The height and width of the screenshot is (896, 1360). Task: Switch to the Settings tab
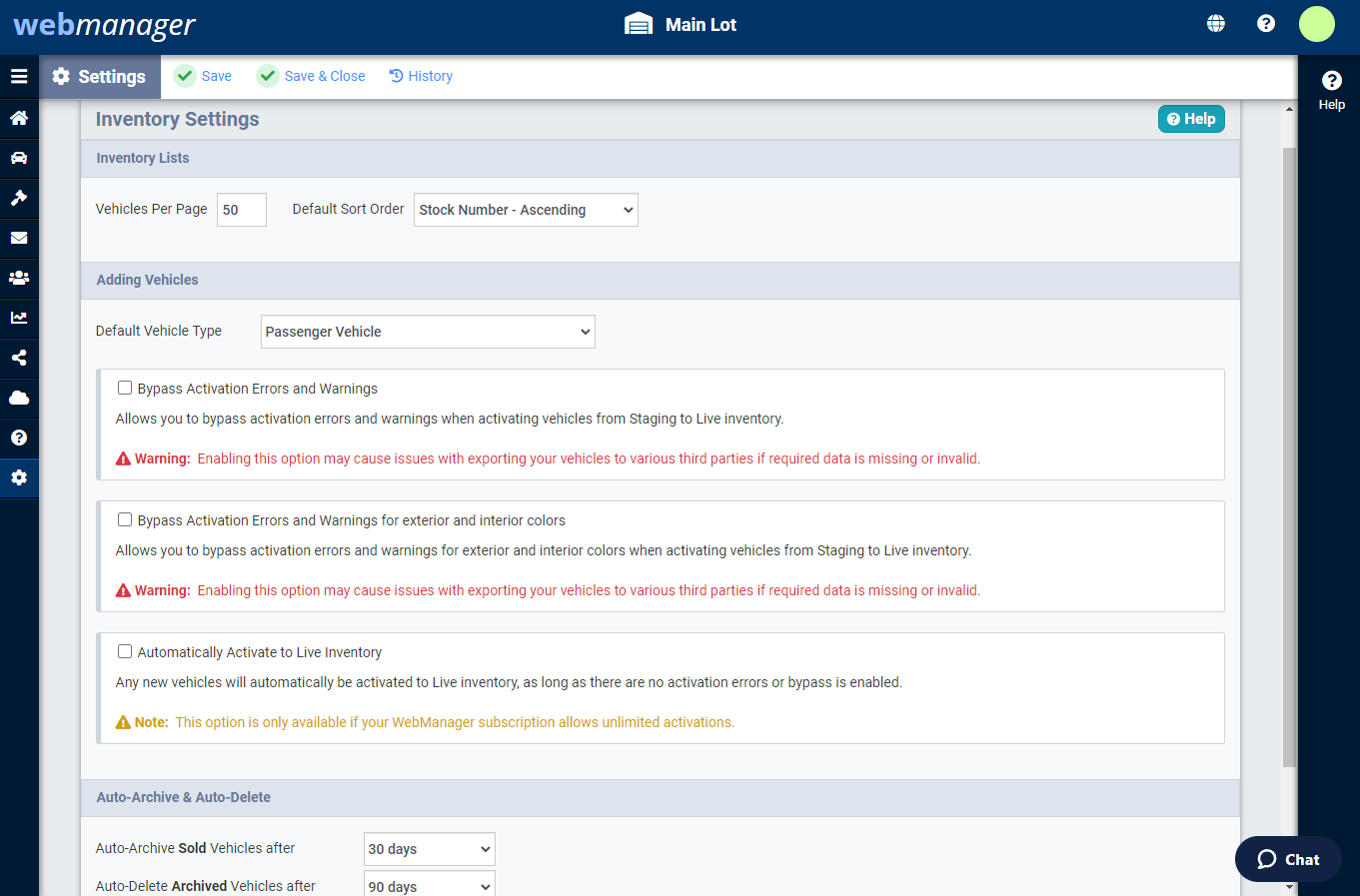(x=100, y=76)
